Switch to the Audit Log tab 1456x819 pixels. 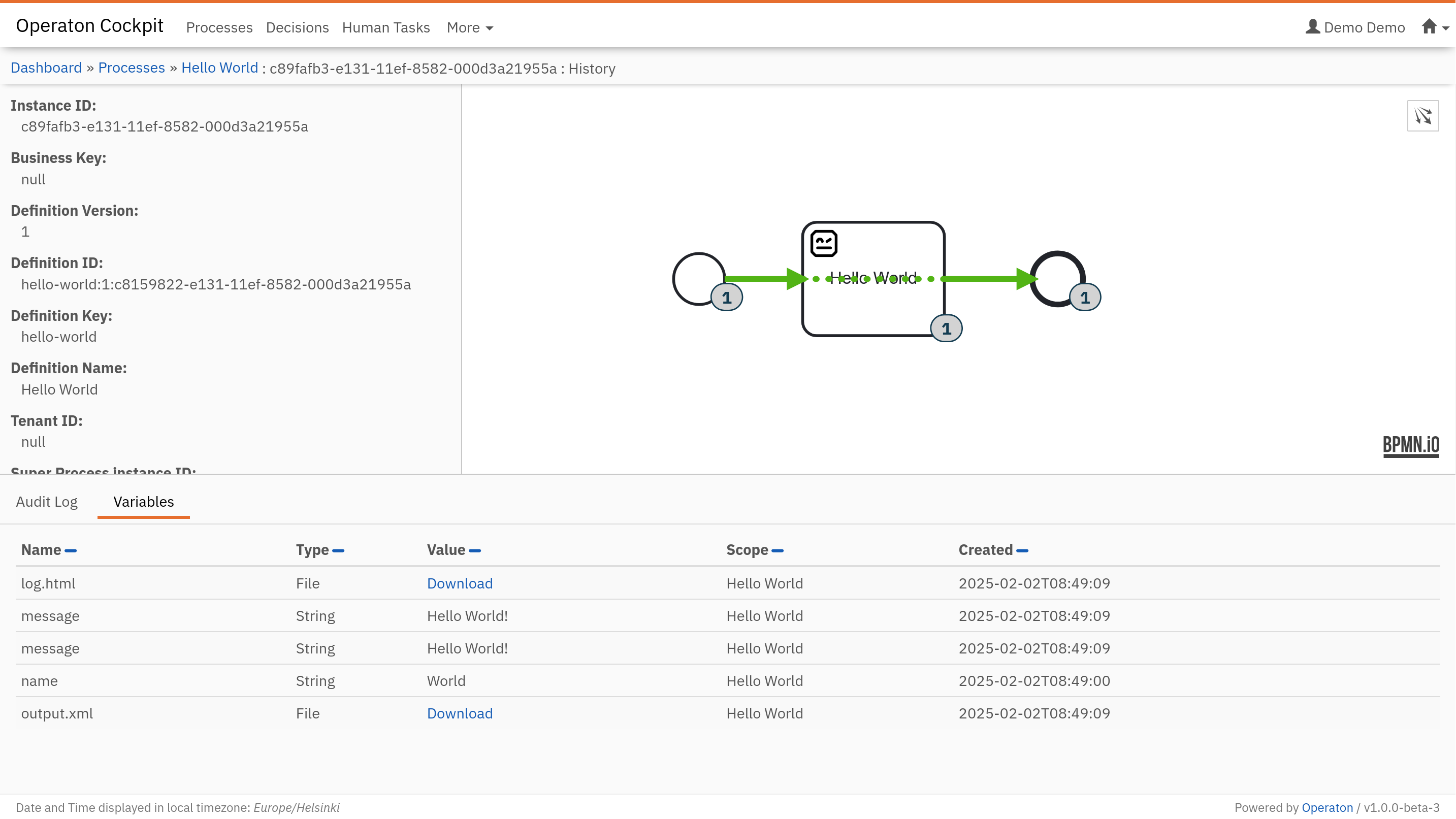click(x=47, y=502)
